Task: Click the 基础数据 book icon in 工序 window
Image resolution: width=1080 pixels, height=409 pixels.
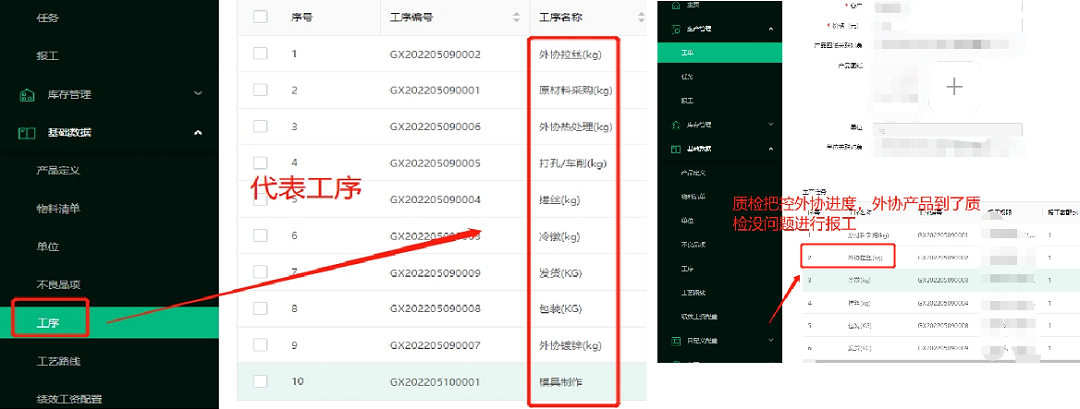Action: coord(26,132)
